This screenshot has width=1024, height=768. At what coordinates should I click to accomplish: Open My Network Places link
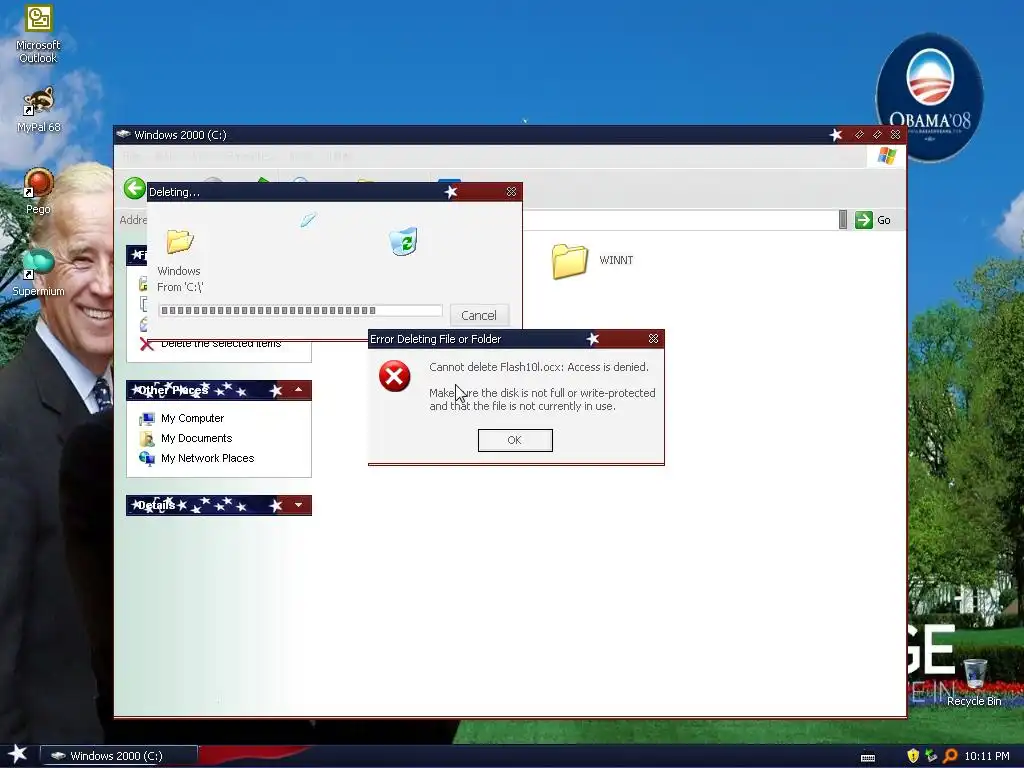207,458
